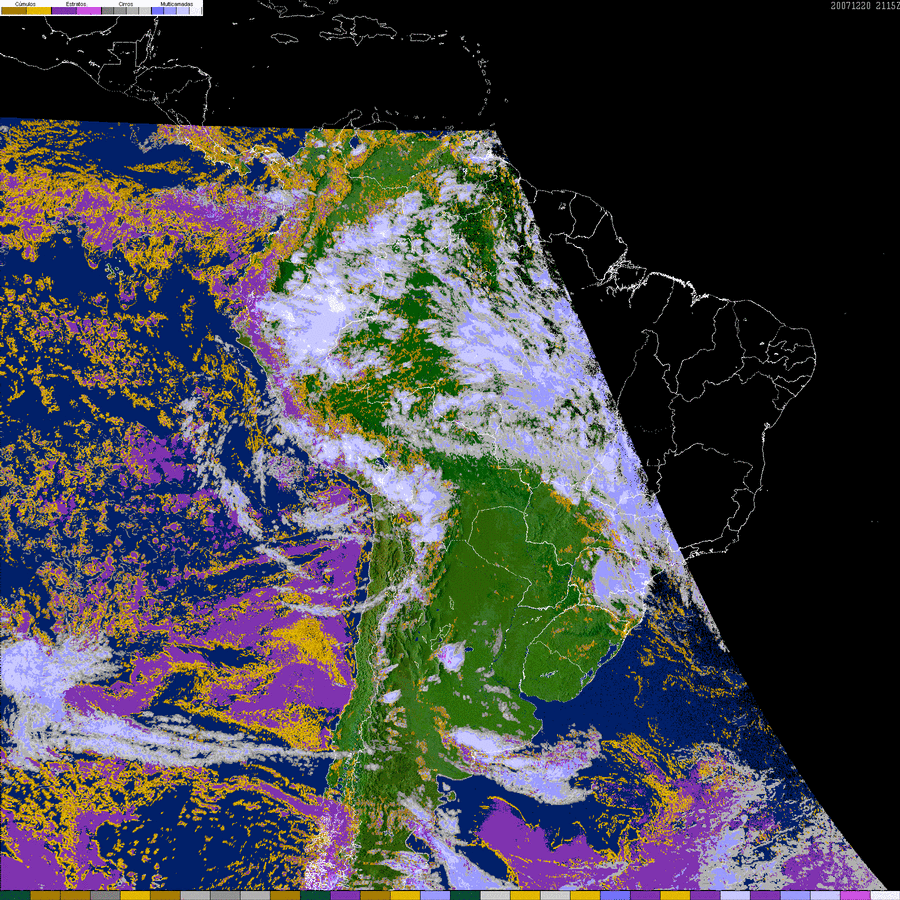Image resolution: width=900 pixels, height=900 pixels.
Task: Click the darkest grey Cirros legend swatch
Action: click(x=107, y=10)
